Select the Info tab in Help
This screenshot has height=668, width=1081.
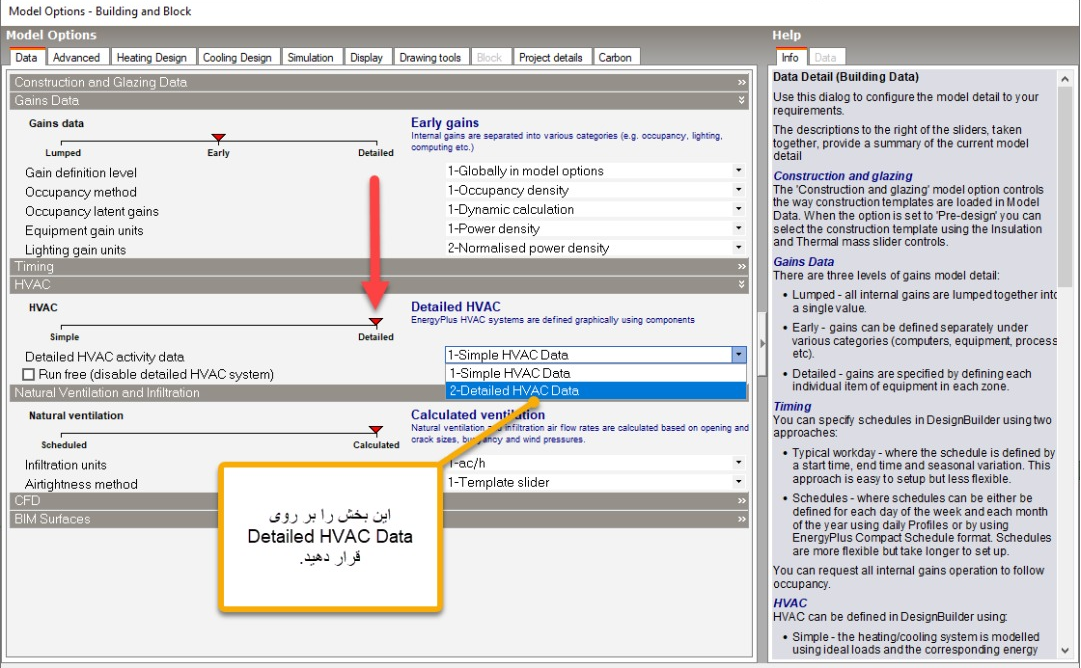click(790, 57)
